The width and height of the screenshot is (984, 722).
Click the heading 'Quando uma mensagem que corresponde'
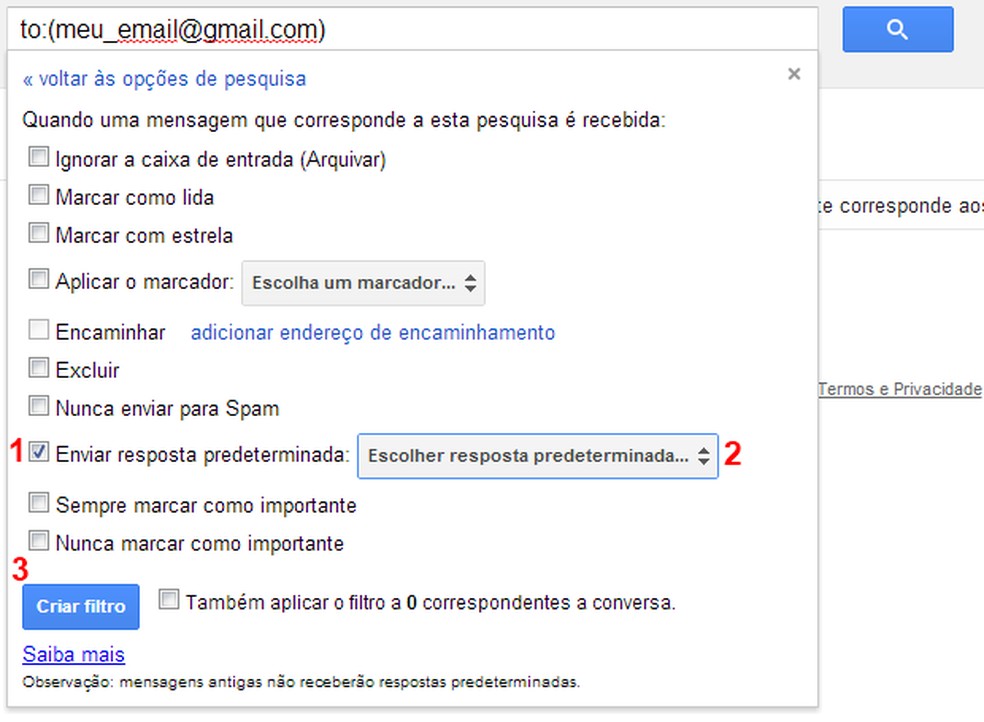(x=344, y=120)
